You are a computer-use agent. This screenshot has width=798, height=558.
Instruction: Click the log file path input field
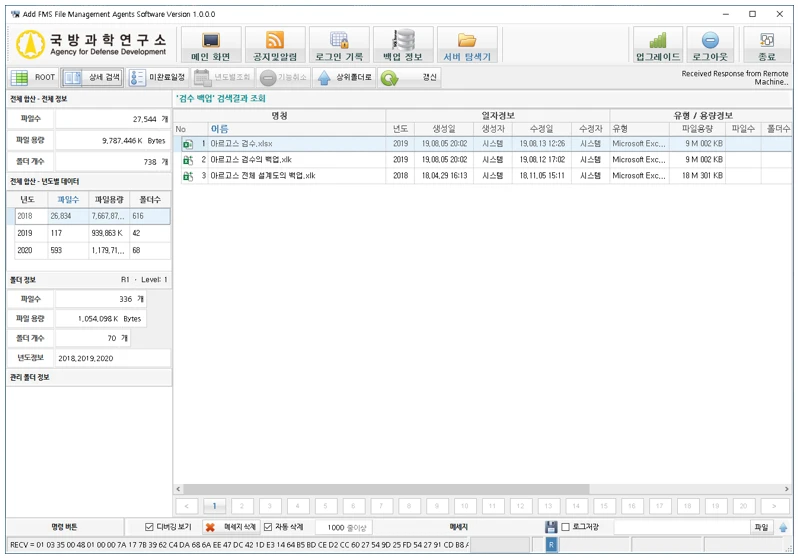[x=682, y=527]
